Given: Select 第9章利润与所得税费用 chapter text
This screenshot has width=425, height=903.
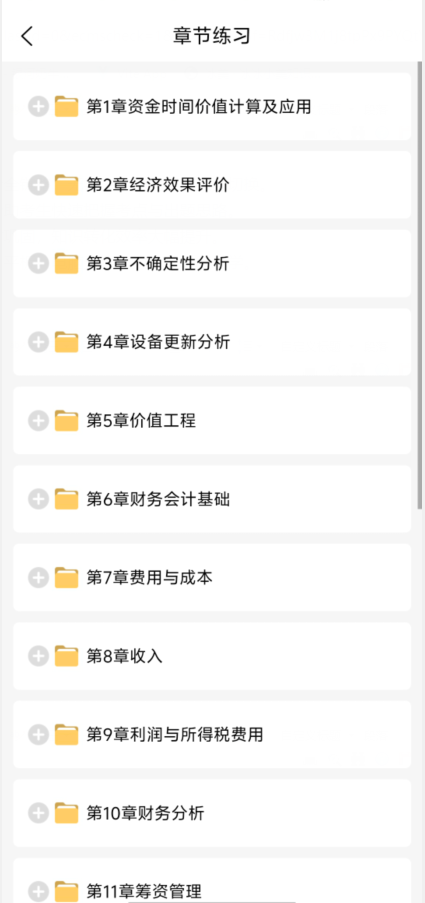Looking at the screenshot, I should pyautogui.click(x=174, y=734).
